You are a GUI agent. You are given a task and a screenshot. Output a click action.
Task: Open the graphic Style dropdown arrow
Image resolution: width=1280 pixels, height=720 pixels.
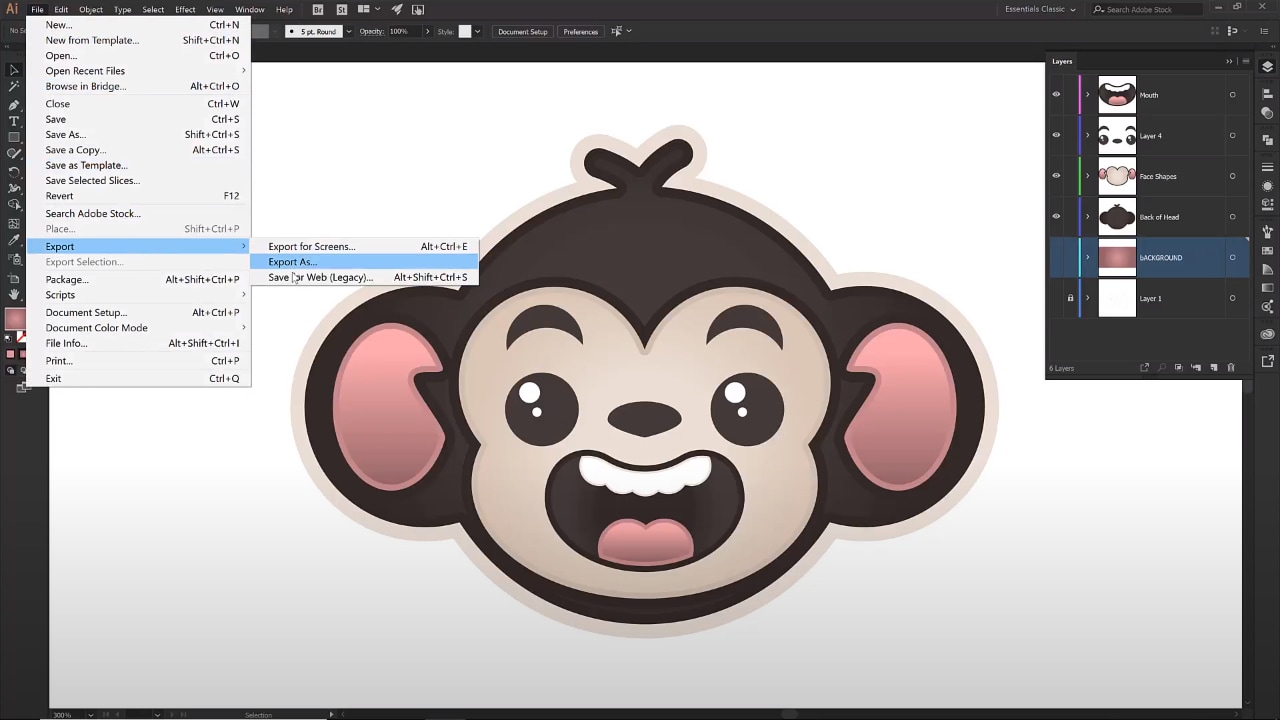(477, 31)
